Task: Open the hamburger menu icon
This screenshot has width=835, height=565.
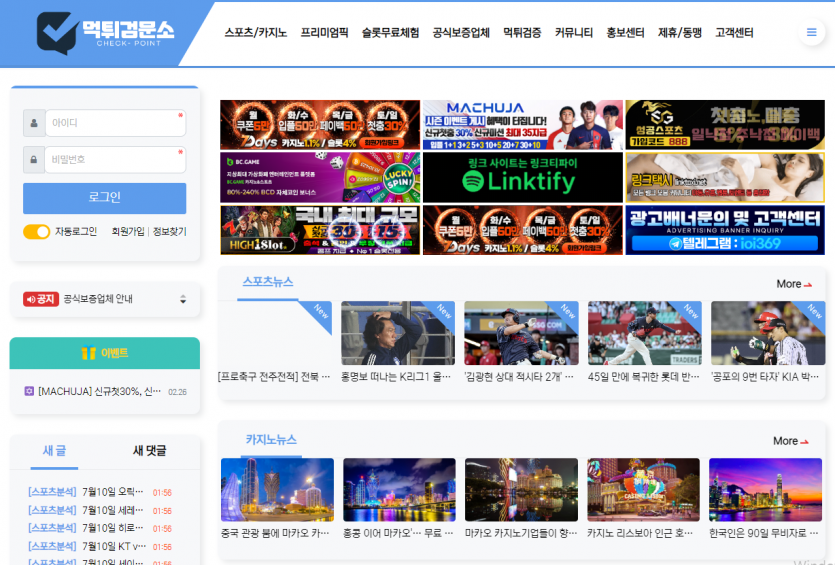Action: click(811, 32)
